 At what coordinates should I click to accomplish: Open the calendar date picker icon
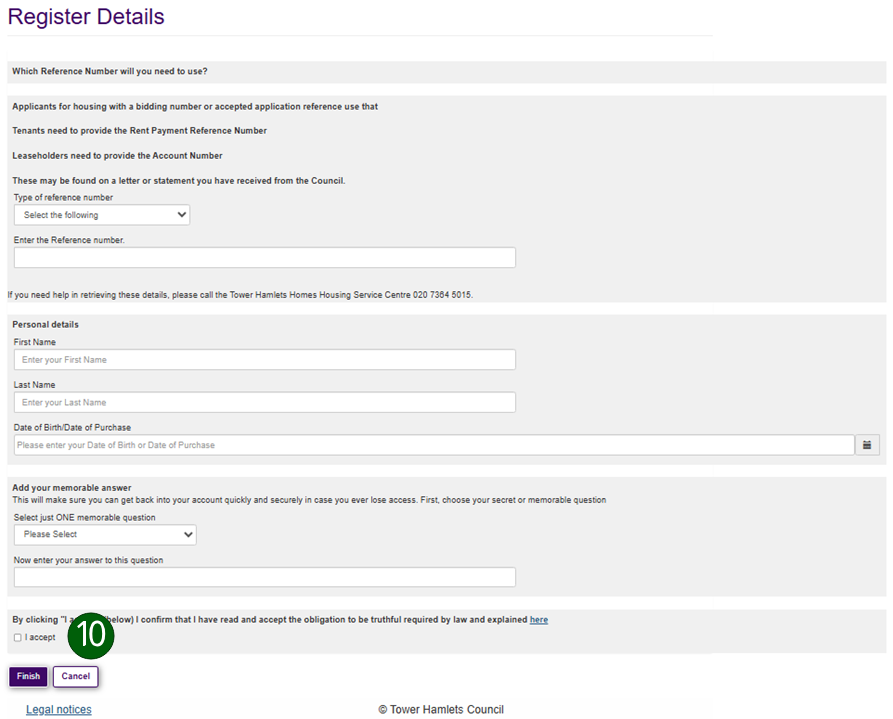[868, 445]
